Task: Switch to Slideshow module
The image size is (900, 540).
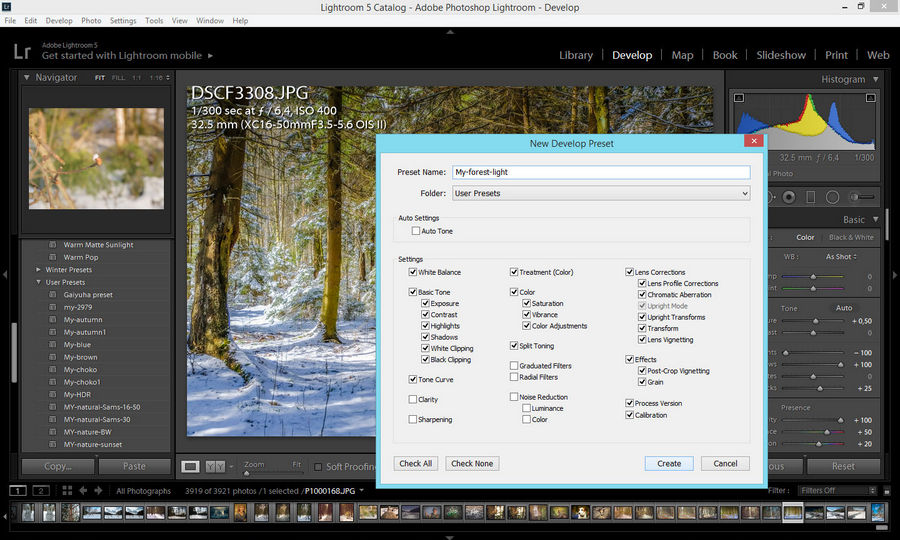Action: tap(781, 55)
